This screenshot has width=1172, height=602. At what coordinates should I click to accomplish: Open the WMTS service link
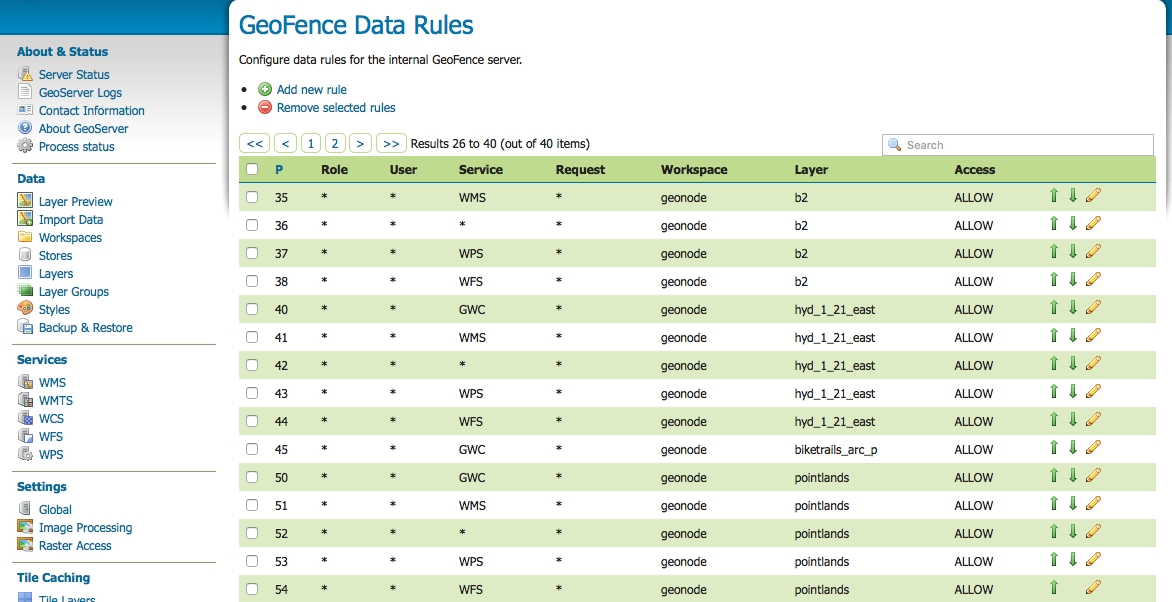point(56,400)
